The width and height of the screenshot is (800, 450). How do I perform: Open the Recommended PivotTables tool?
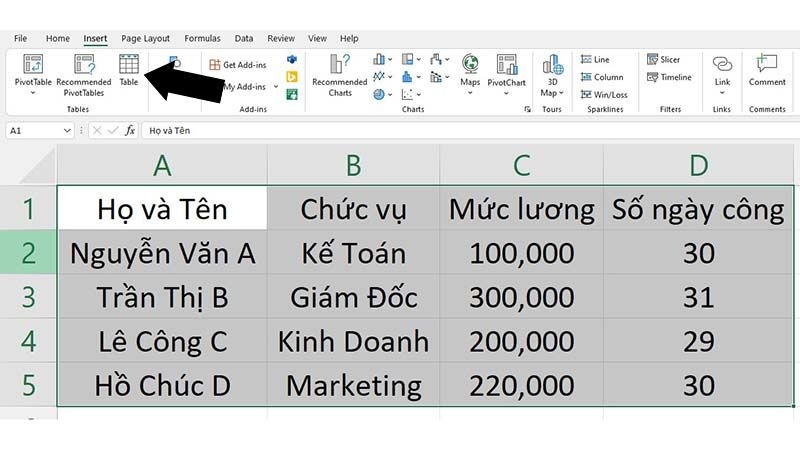click(84, 75)
